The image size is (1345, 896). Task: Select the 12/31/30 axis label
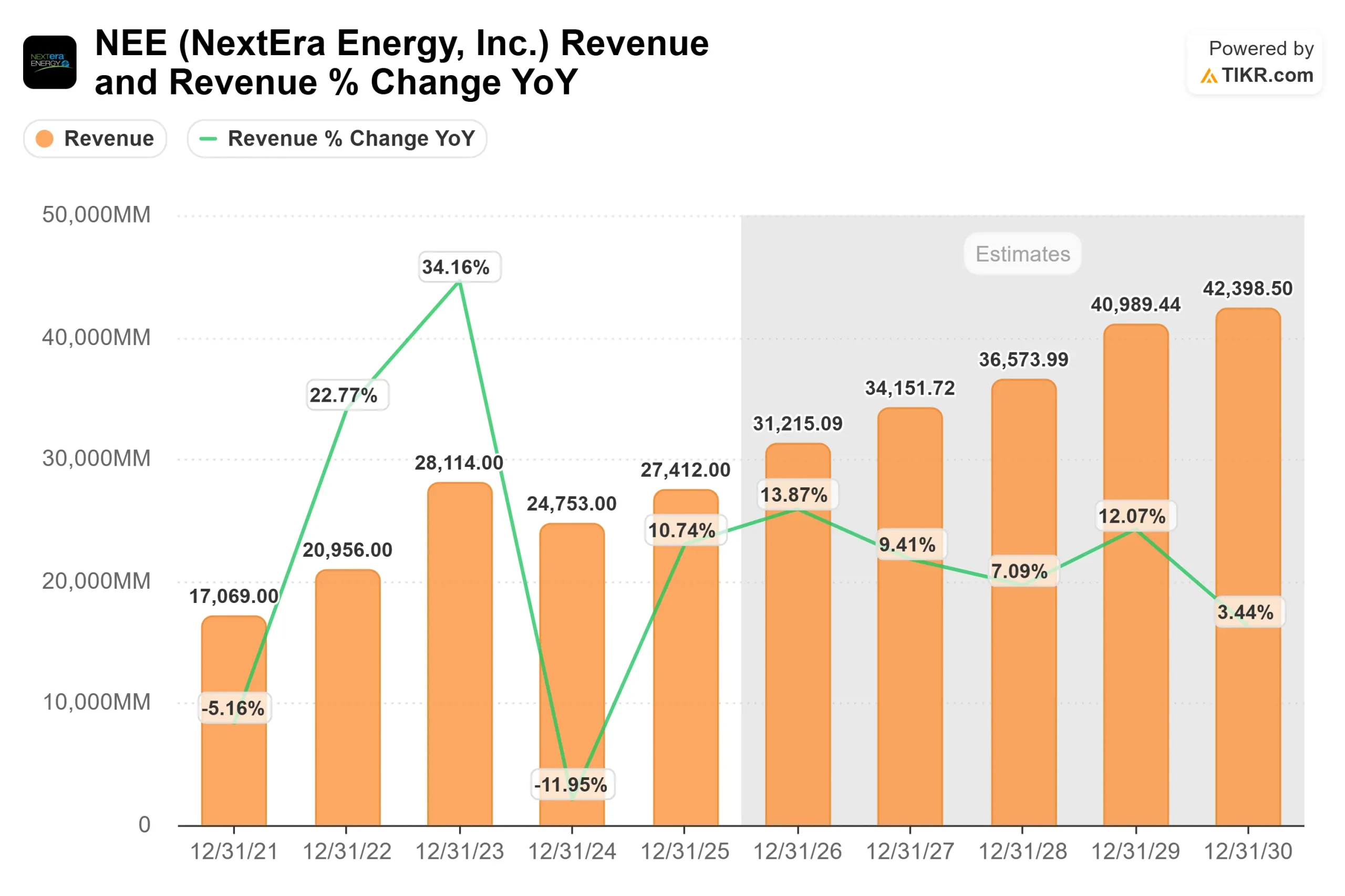[1248, 851]
